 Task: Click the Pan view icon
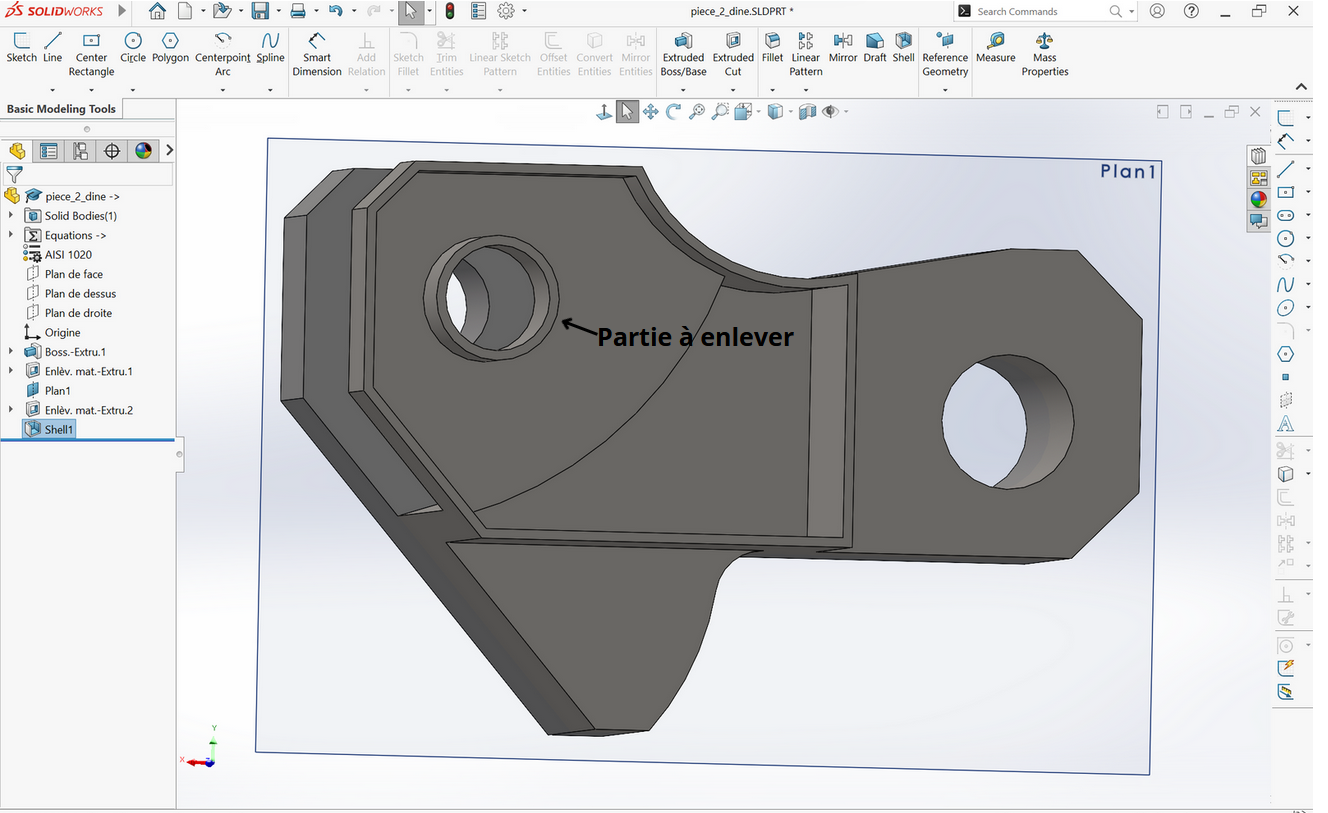click(650, 112)
